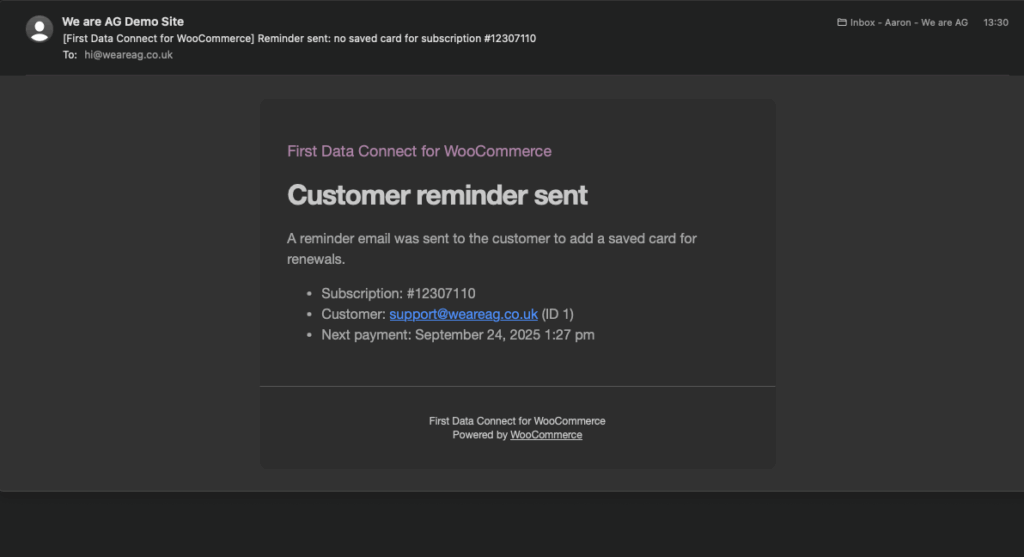Image resolution: width=1024 pixels, height=557 pixels.
Task: Click the Powered by footer text
Action: click(480, 435)
